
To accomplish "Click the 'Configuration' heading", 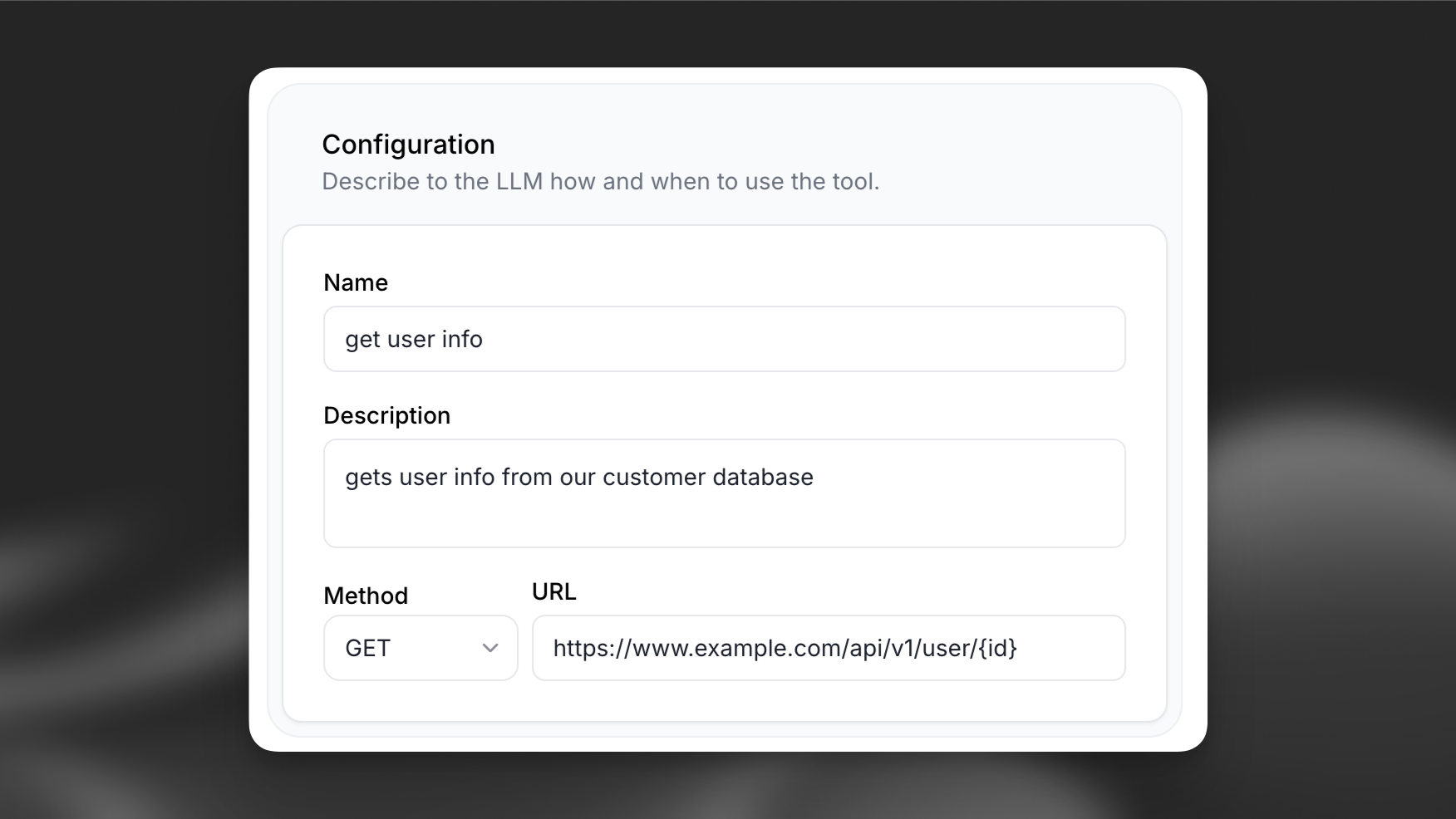I will (x=408, y=144).
